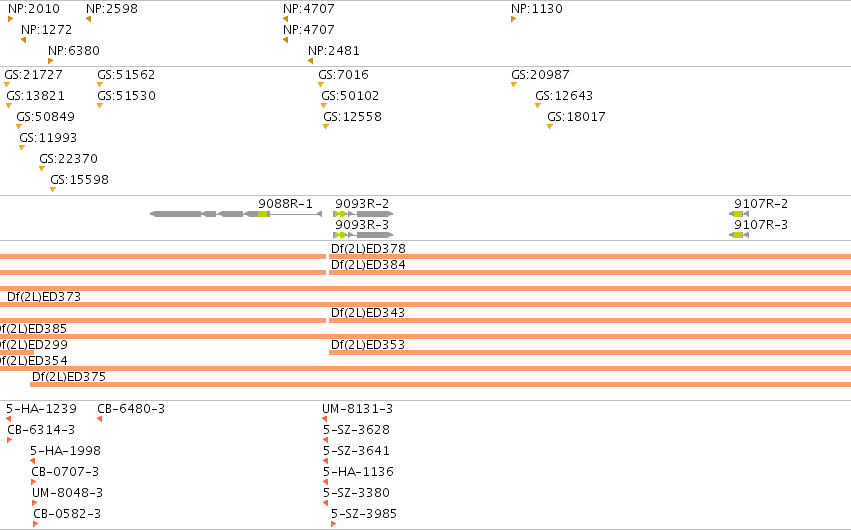
Task: Click the Df(2L)ED375 deficiency label
Action: 69,376
